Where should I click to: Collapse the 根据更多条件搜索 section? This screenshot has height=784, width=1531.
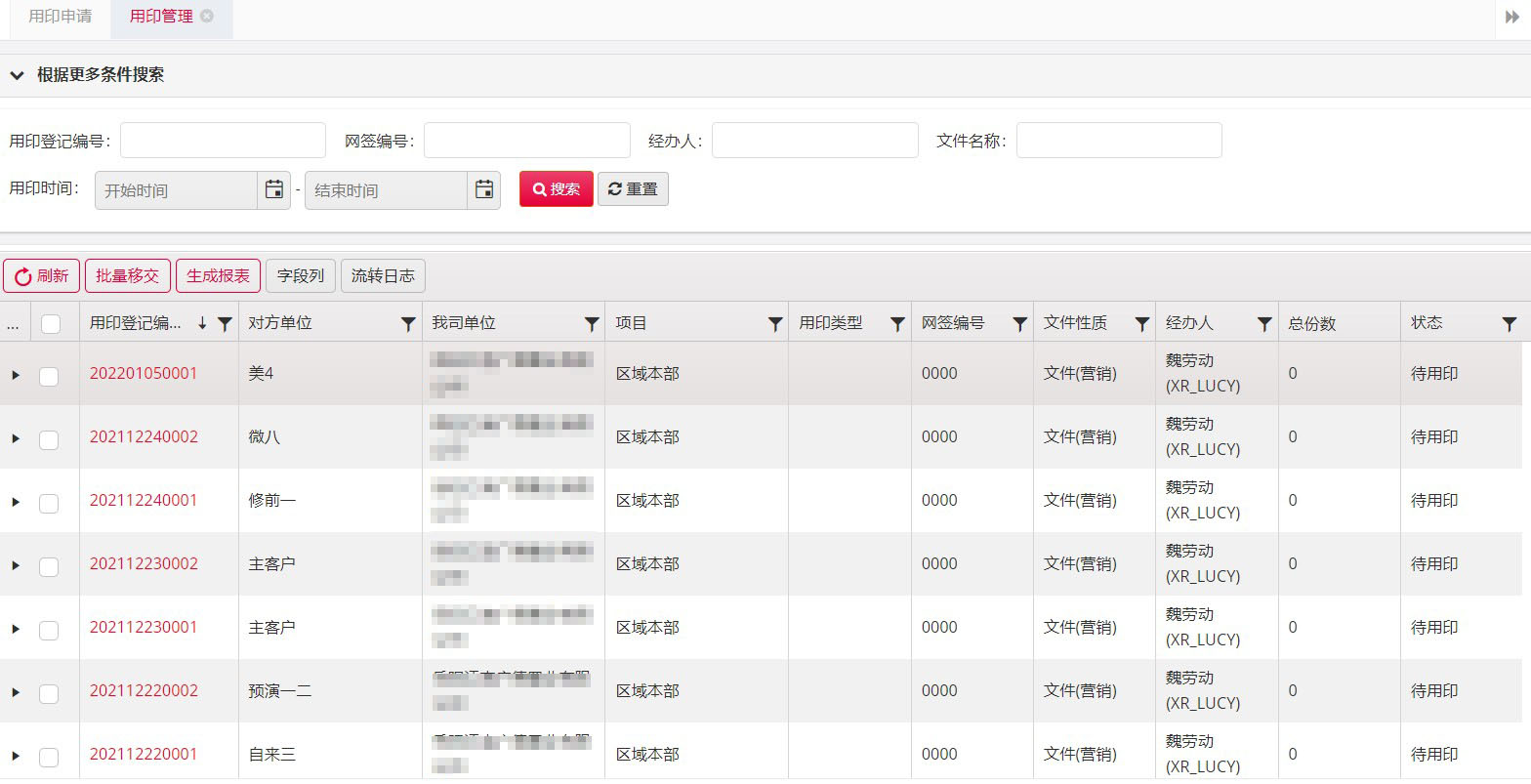(17, 75)
